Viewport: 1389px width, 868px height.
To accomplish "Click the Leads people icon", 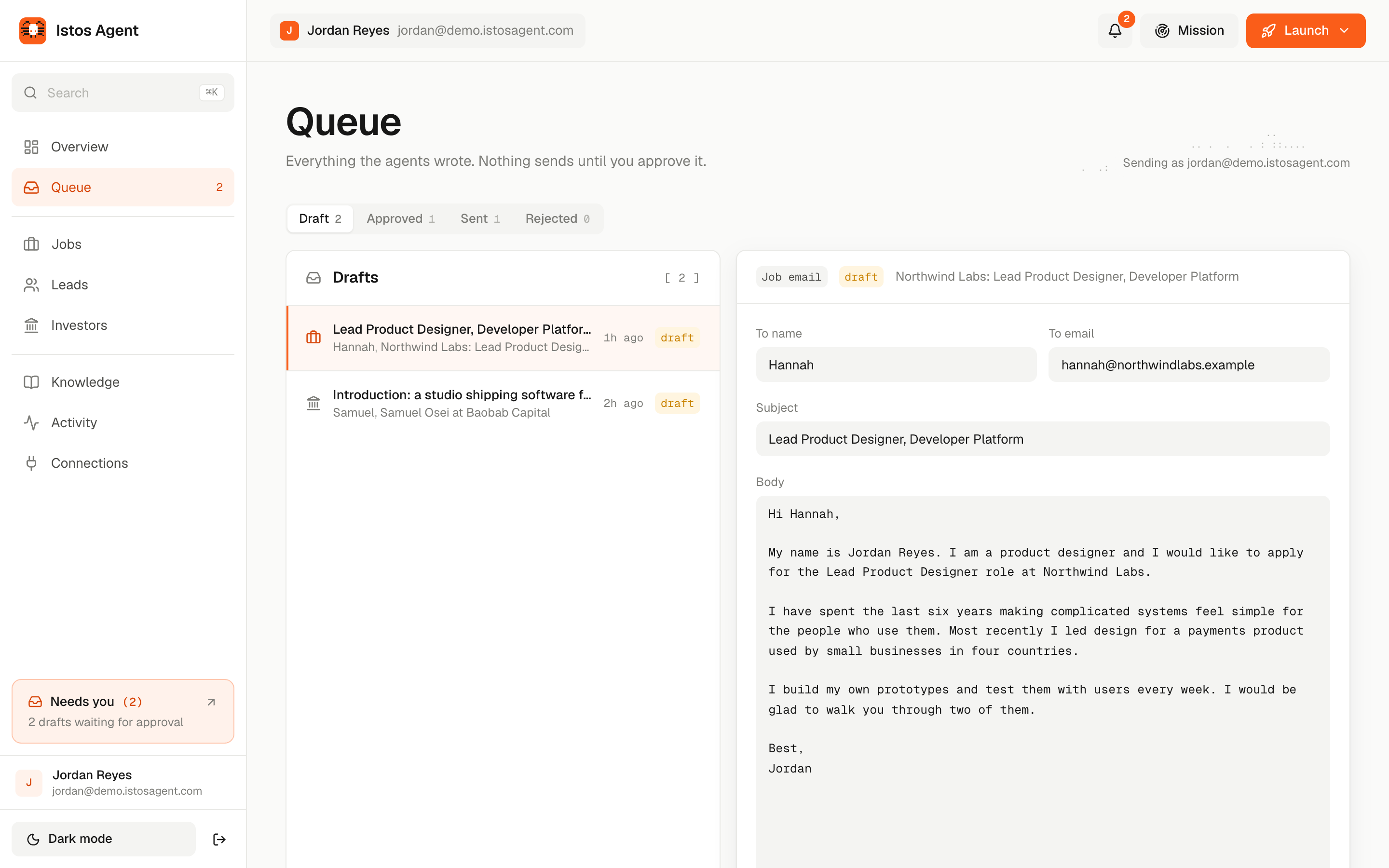I will 31,285.
